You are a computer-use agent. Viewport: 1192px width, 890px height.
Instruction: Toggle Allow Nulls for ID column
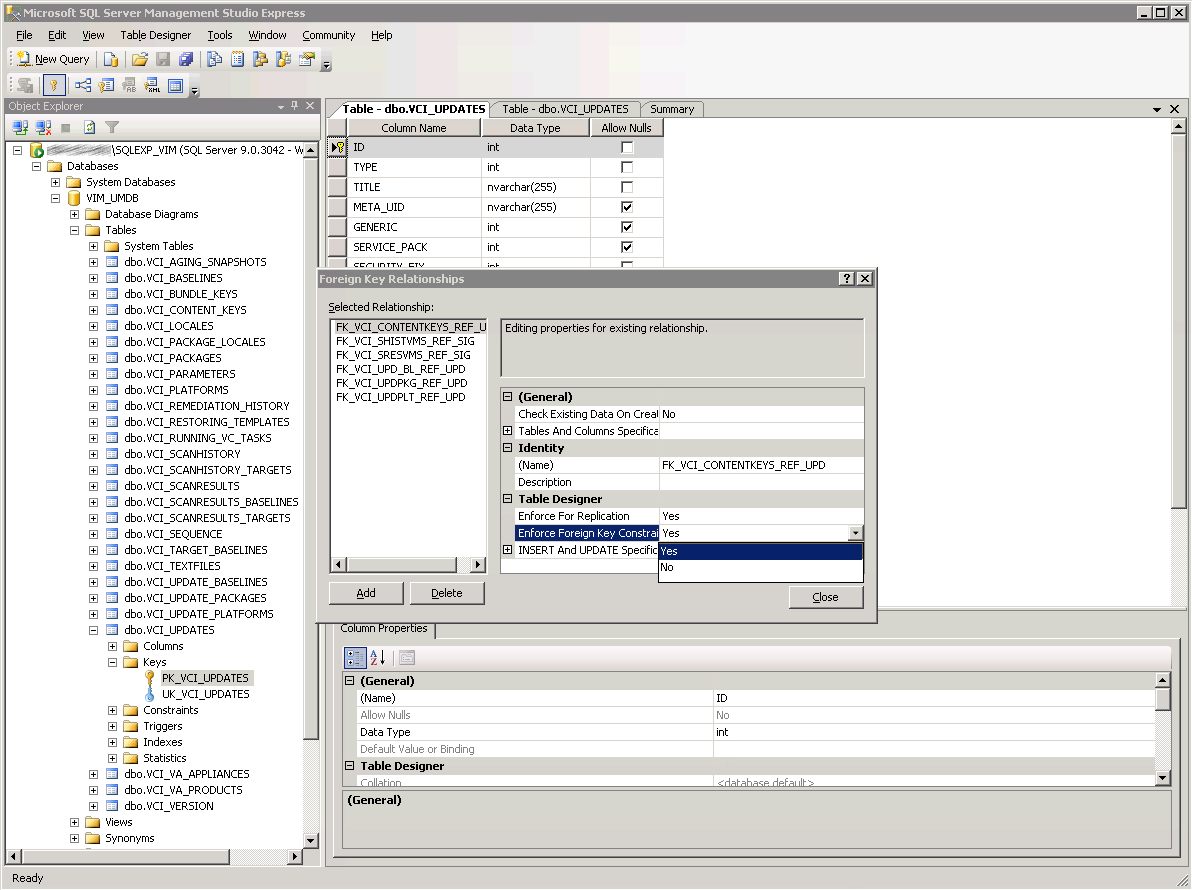pyautogui.click(x=627, y=147)
